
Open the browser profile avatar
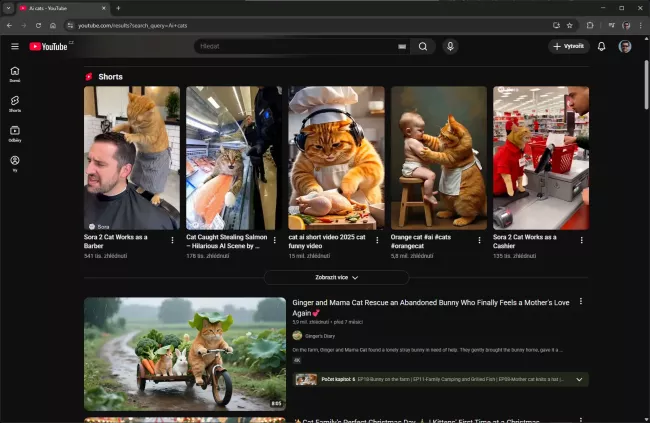tap(626, 25)
